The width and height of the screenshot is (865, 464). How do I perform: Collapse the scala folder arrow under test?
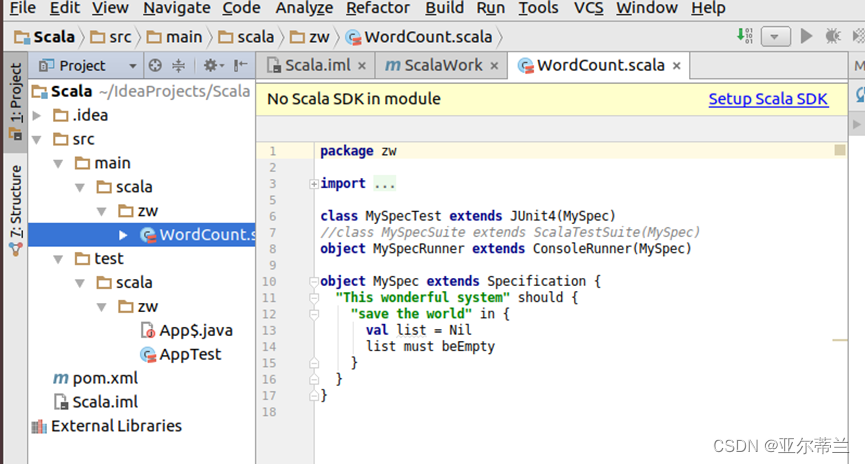tap(80, 283)
